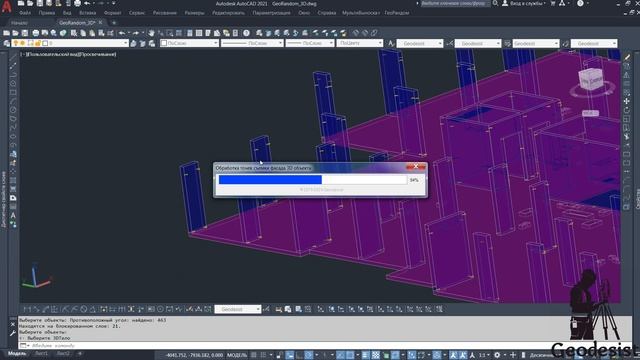Switch to the Лист1 layout tab

[x=41, y=353]
